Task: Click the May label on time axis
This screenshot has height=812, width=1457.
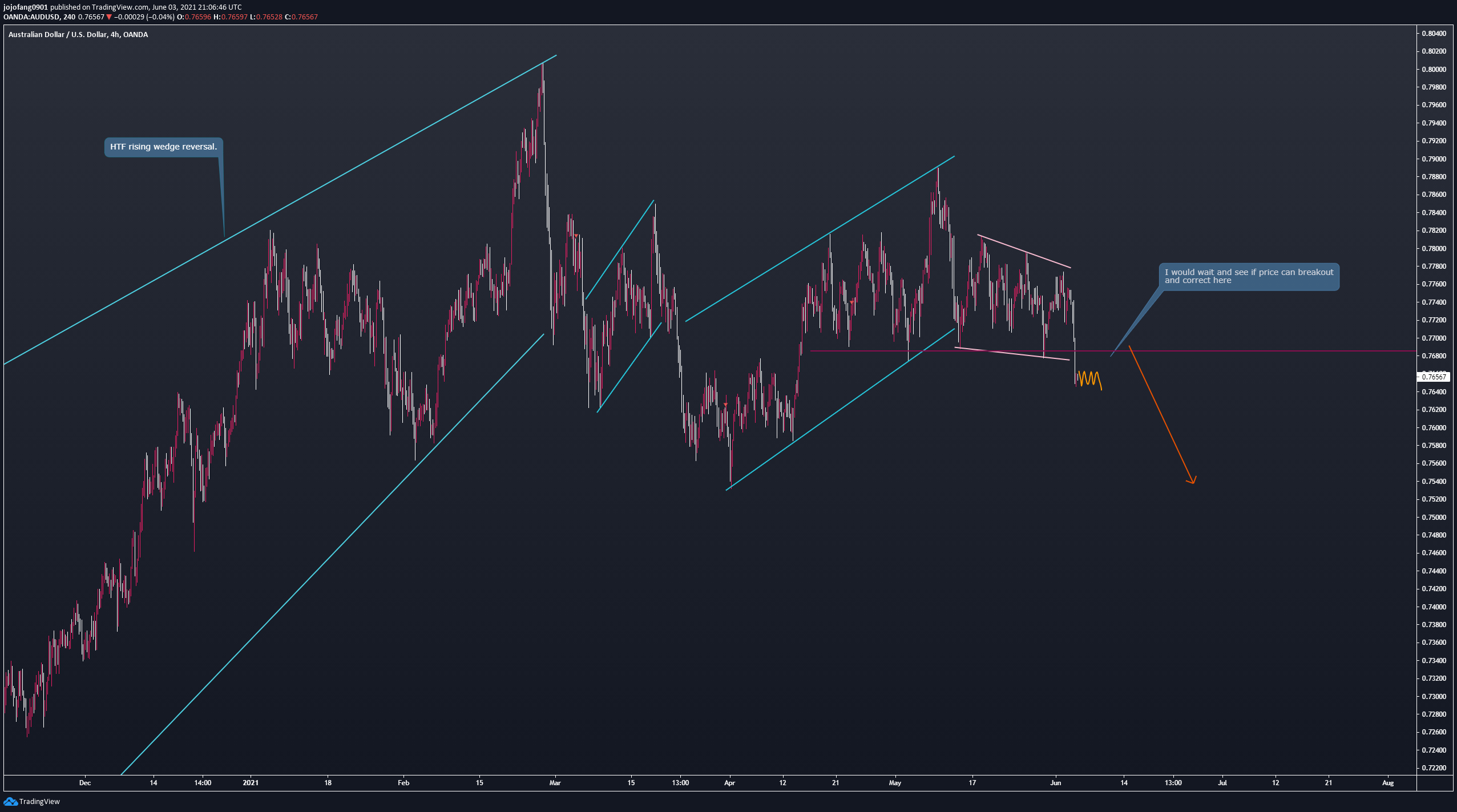Action: pos(895,783)
